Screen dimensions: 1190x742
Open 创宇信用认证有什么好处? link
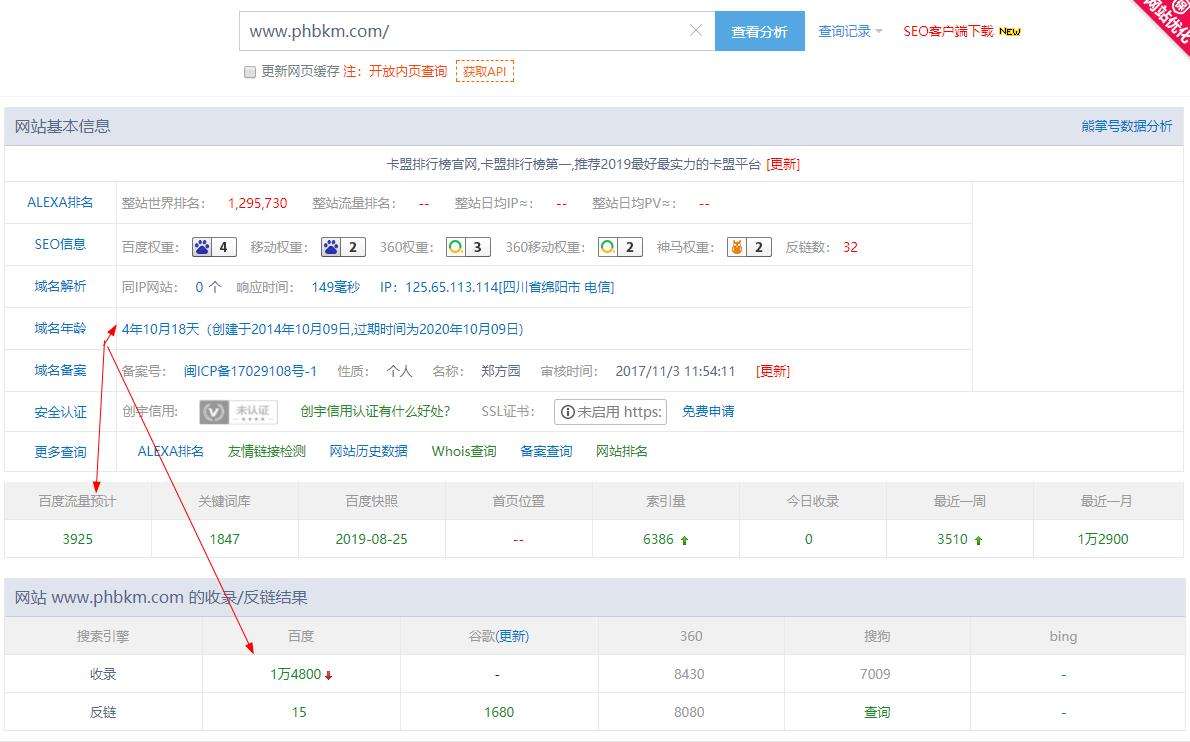(375, 411)
